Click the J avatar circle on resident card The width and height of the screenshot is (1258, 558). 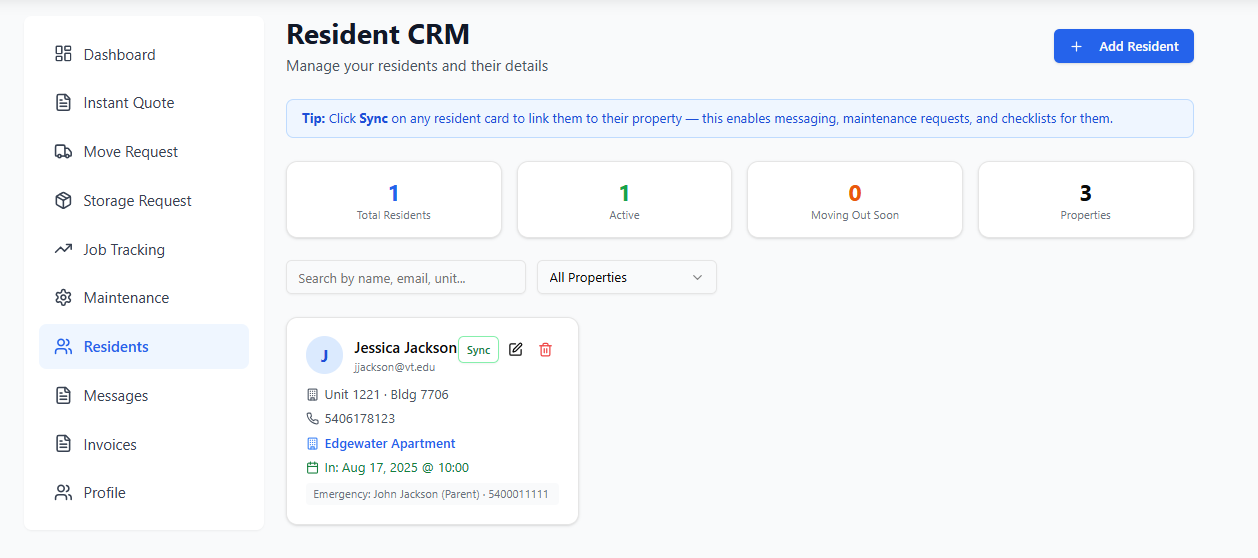point(324,355)
